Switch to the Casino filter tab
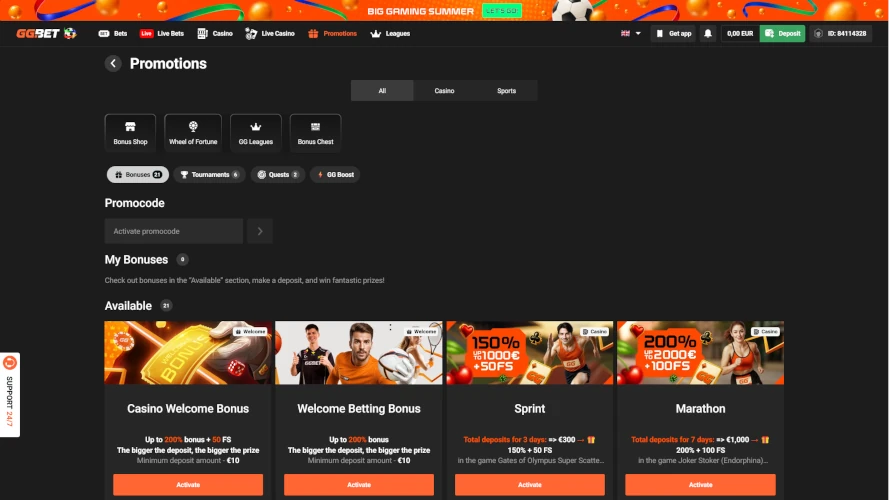This screenshot has width=889, height=500. 444,91
